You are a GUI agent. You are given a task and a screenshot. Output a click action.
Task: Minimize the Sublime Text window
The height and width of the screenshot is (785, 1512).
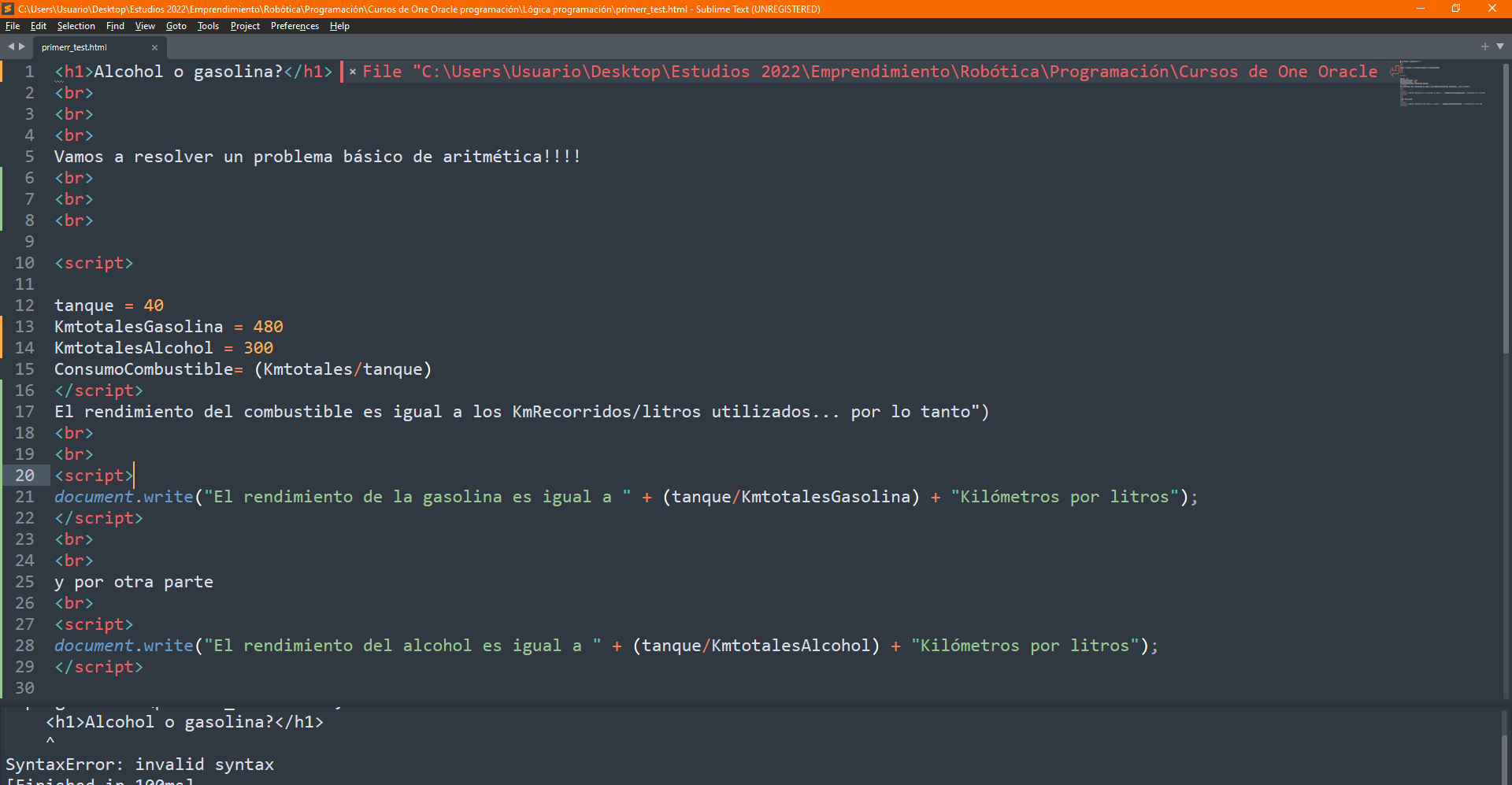[1421, 9]
